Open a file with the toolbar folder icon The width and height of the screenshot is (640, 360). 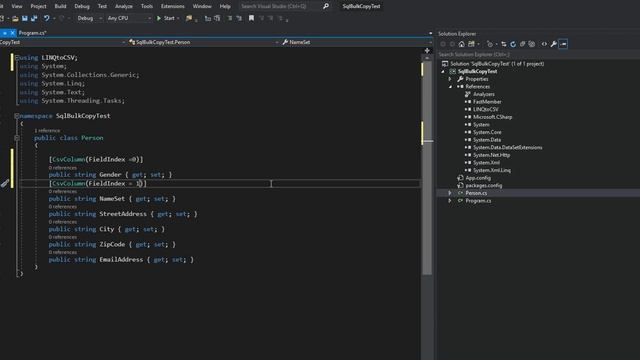tap(15, 18)
